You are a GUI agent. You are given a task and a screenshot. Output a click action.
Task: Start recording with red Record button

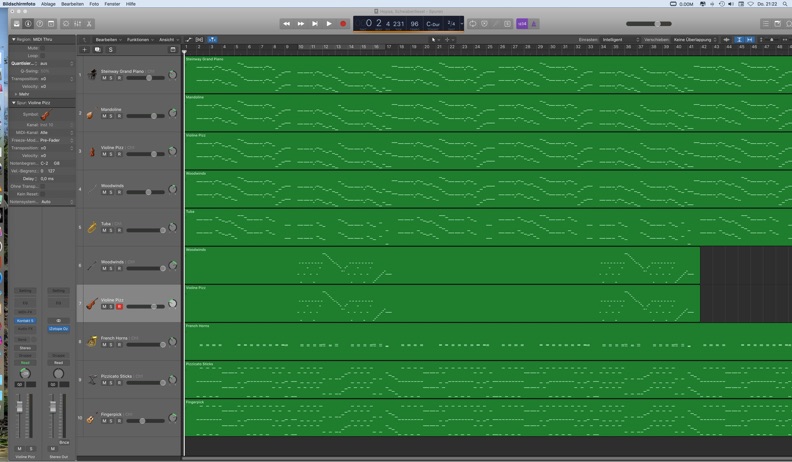tap(343, 24)
